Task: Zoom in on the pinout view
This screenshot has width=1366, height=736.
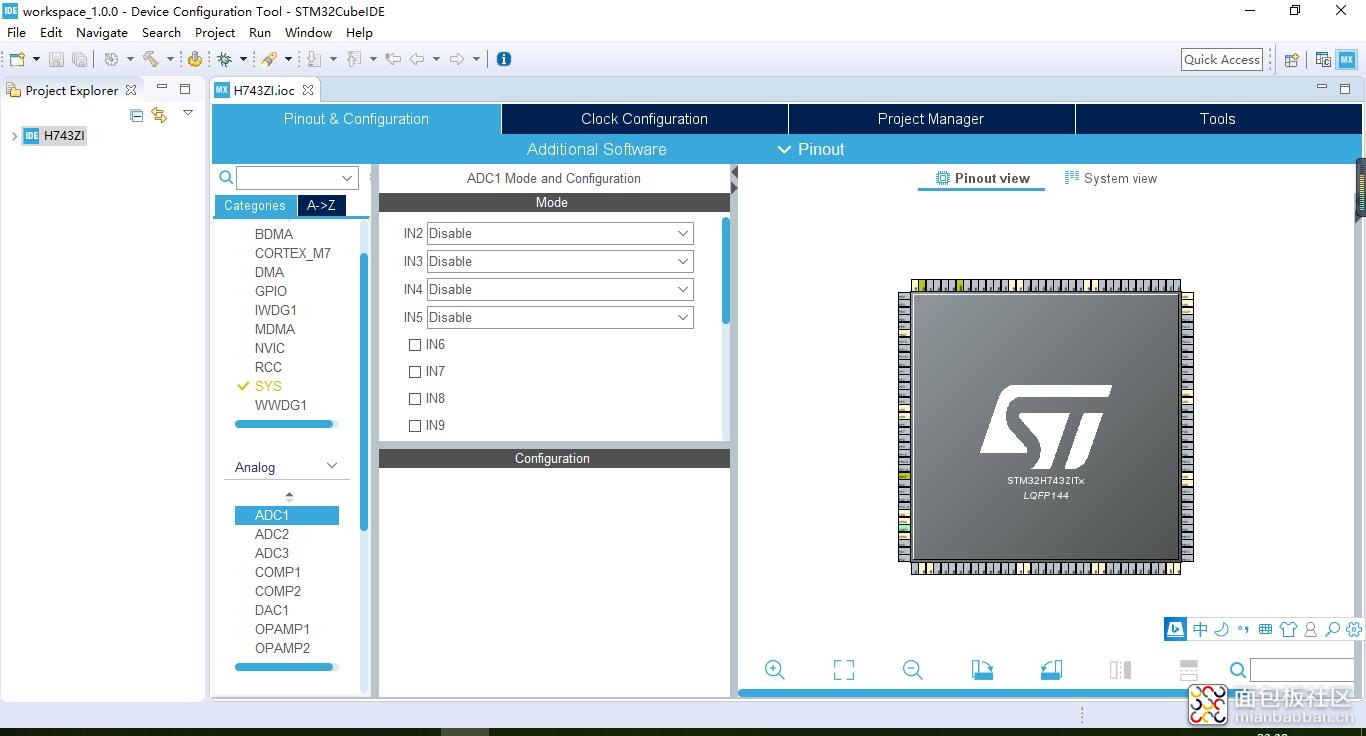Action: coord(774,670)
